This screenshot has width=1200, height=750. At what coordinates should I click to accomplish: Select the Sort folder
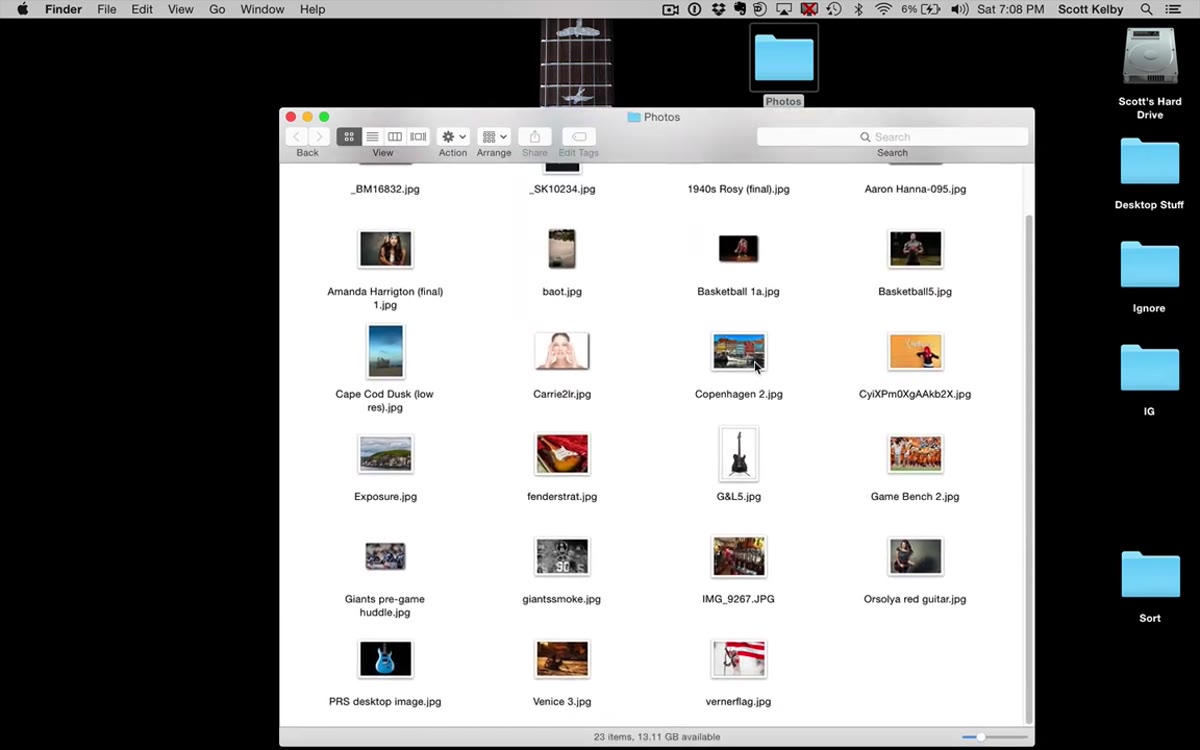coord(1150,575)
